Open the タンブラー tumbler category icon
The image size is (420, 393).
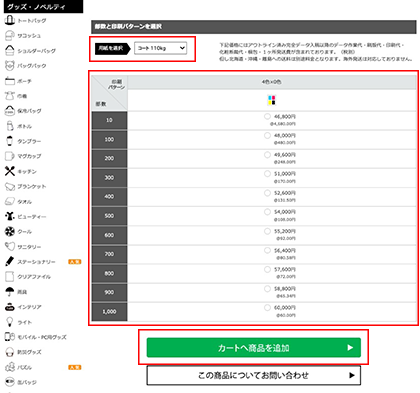(10, 141)
